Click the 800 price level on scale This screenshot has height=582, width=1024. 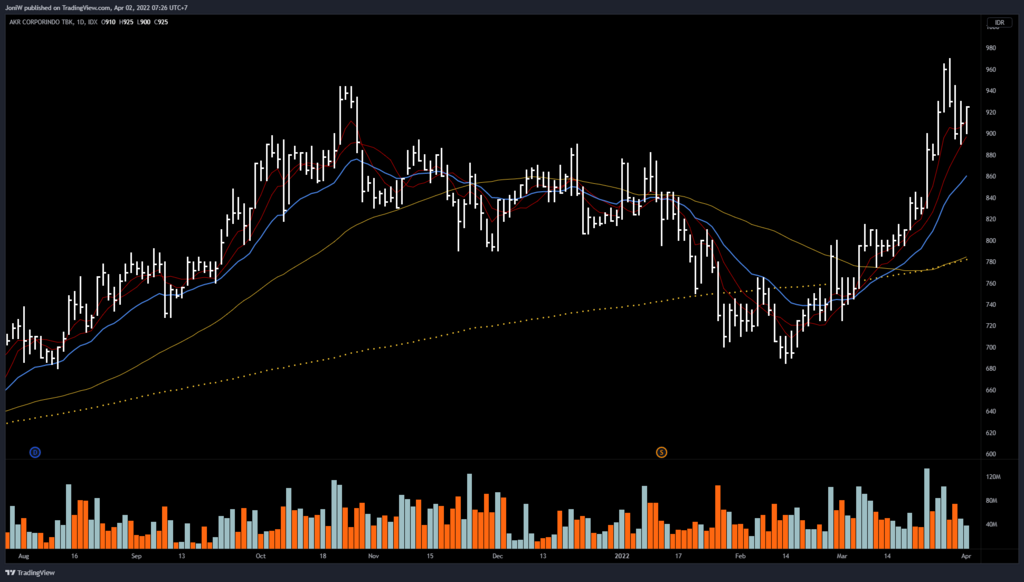pos(991,241)
